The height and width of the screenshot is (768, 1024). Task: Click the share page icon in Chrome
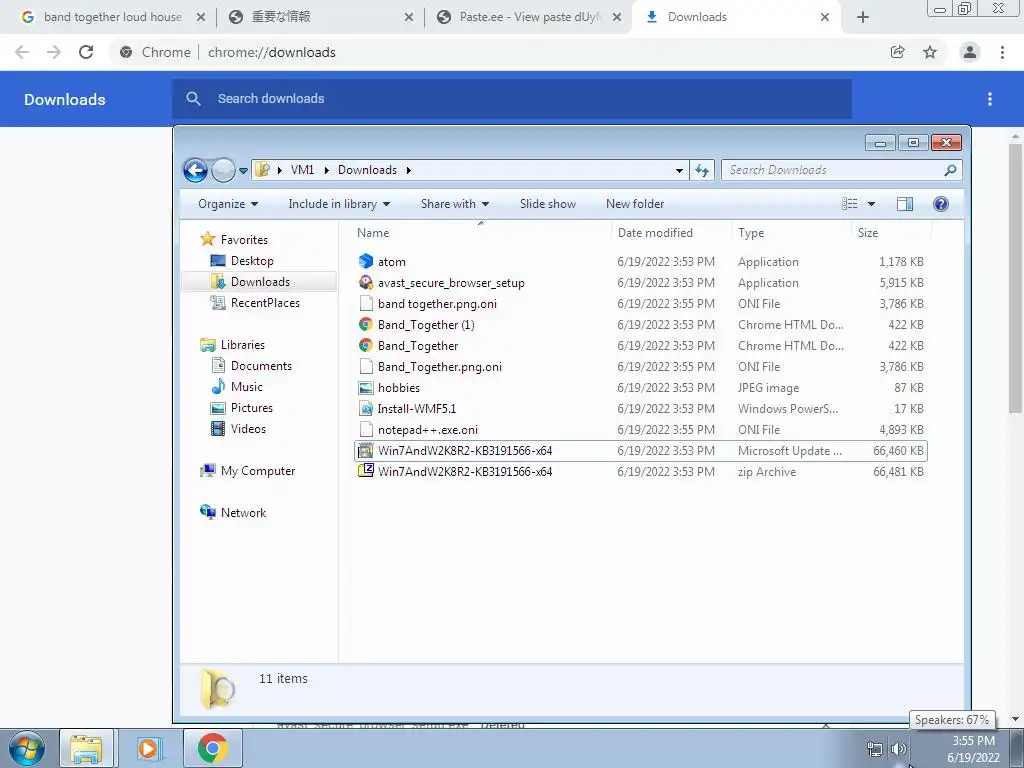[x=898, y=52]
